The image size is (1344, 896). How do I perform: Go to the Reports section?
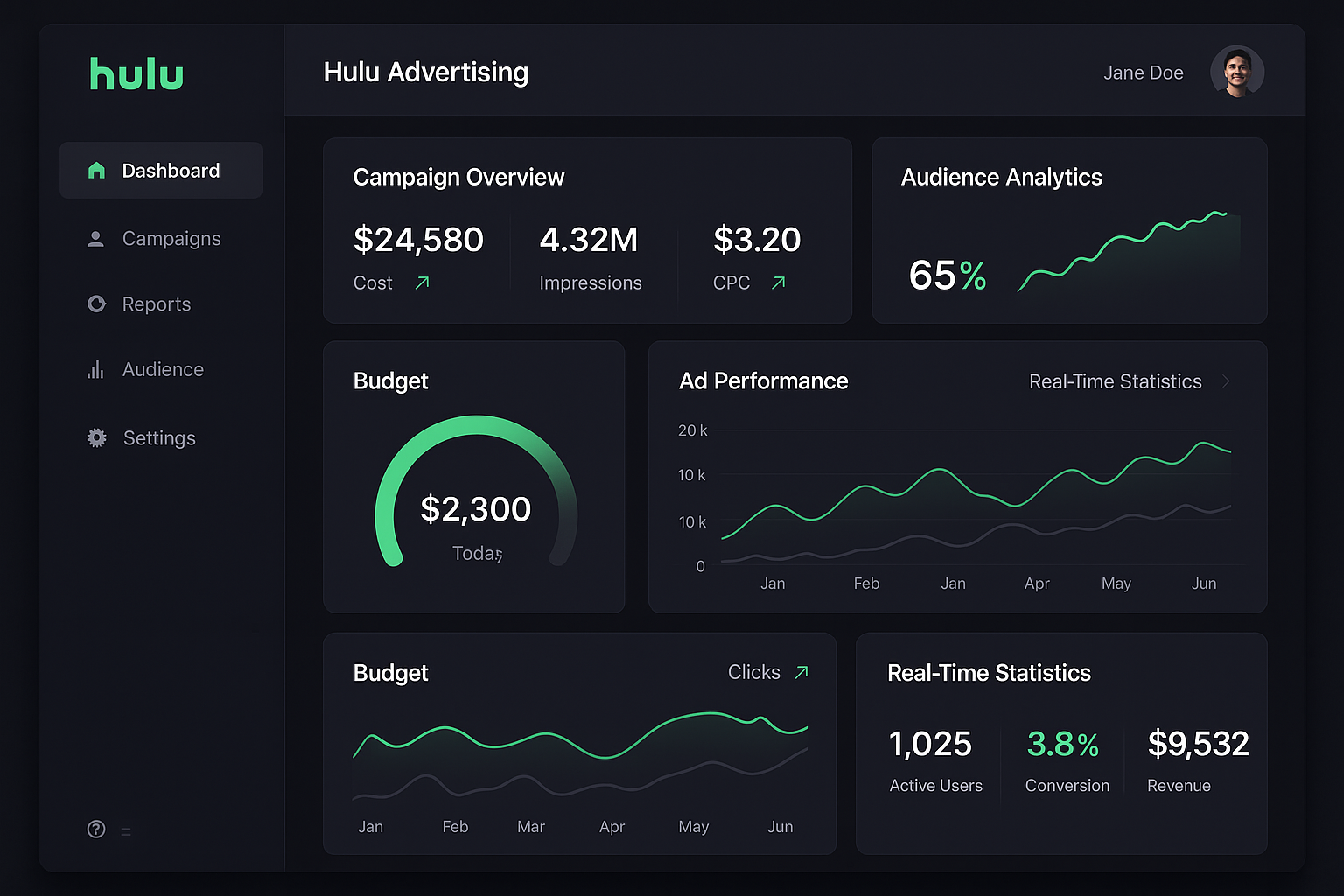coord(157,304)
